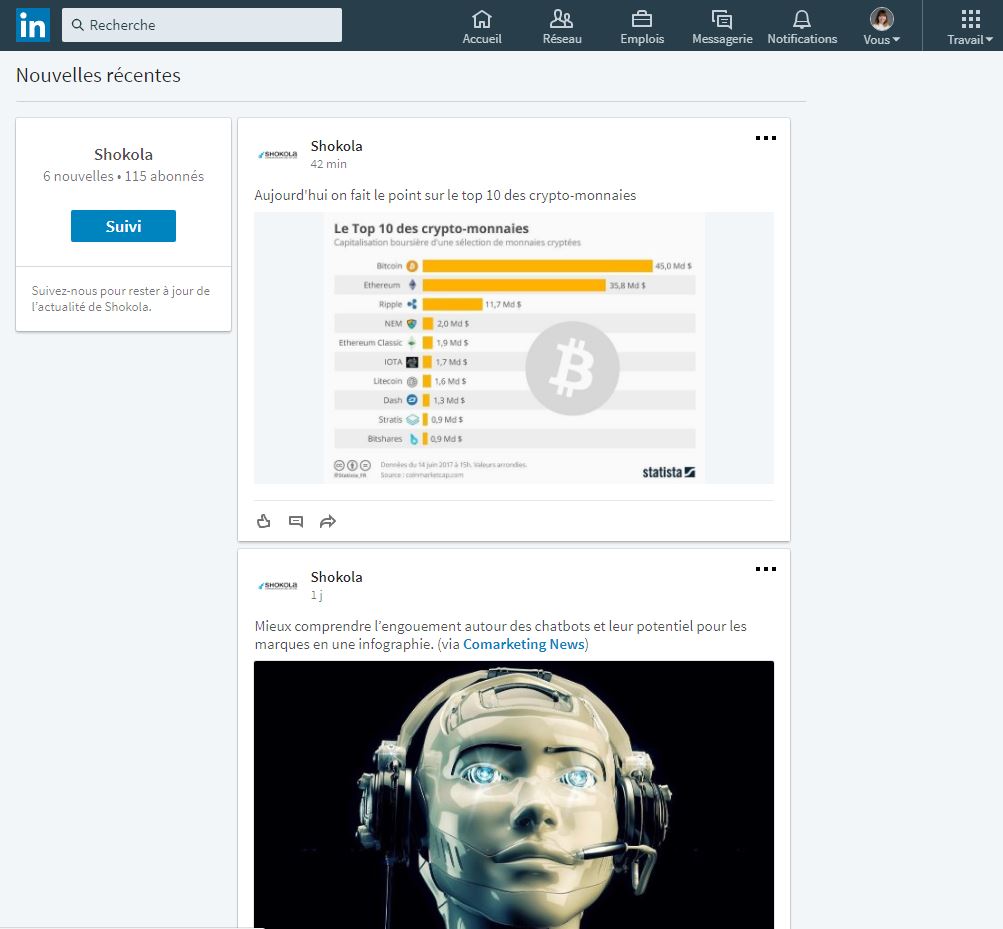Viewport: 1003px width, 929px height.
Task: Toggle follow status with the Suivi button
Action: 123,226
